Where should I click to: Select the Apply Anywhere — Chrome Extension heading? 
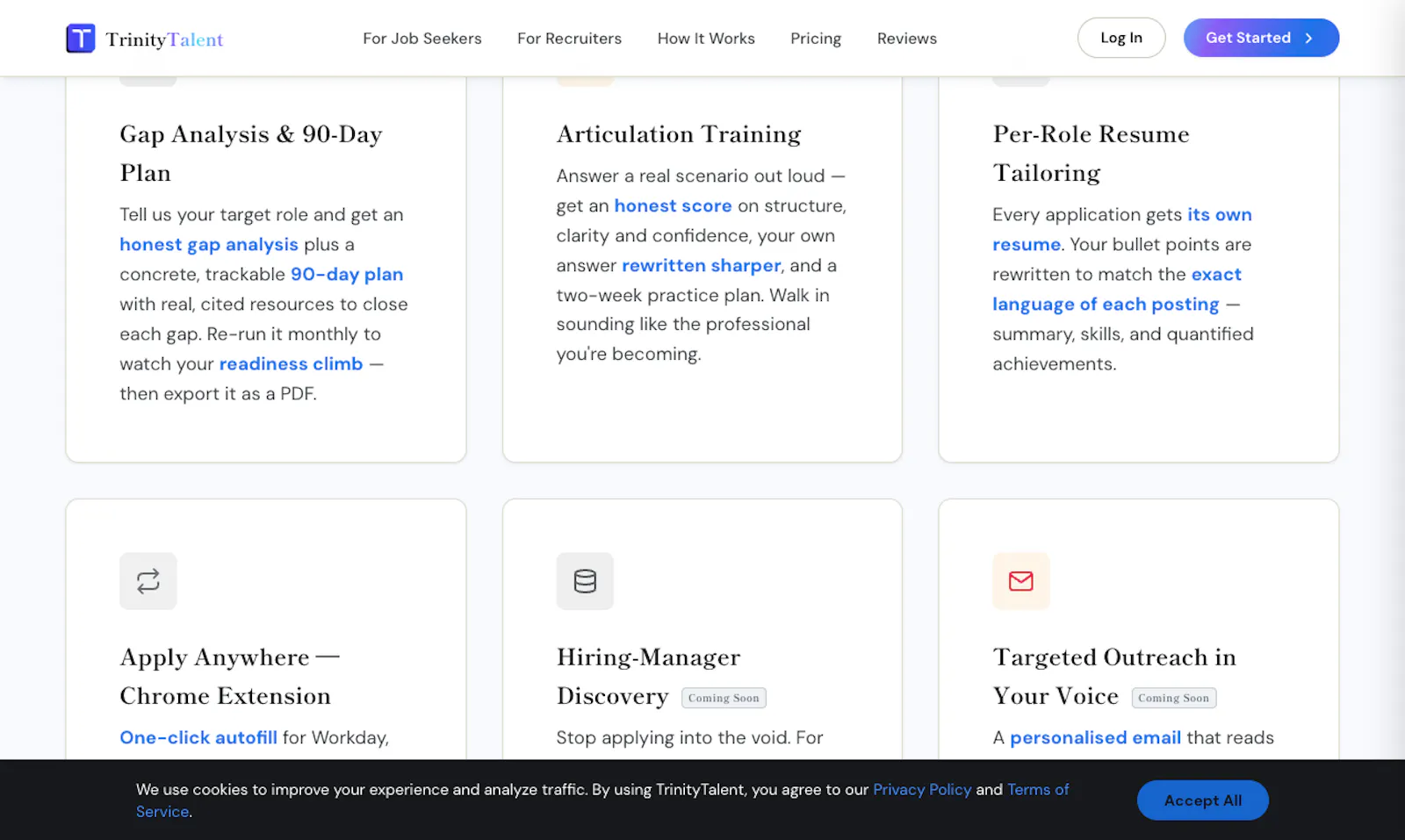coord(230,677)
